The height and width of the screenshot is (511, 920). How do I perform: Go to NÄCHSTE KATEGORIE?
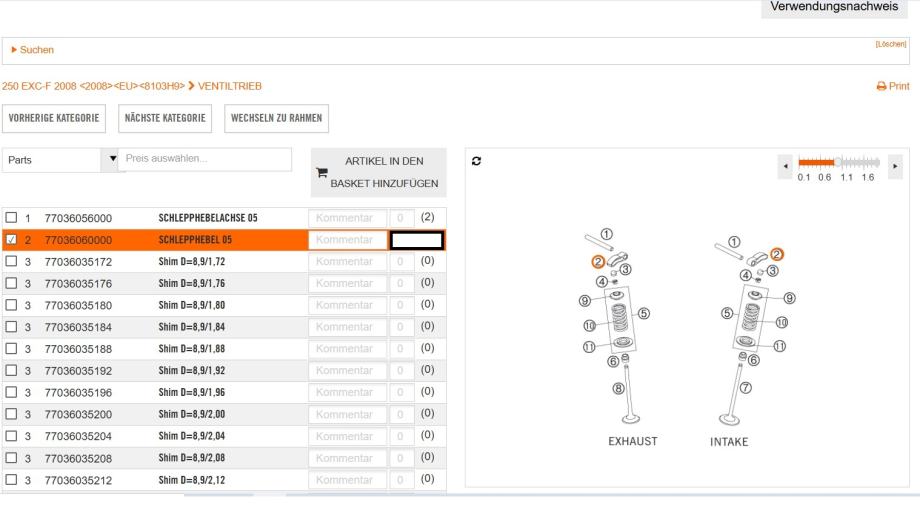166,118
